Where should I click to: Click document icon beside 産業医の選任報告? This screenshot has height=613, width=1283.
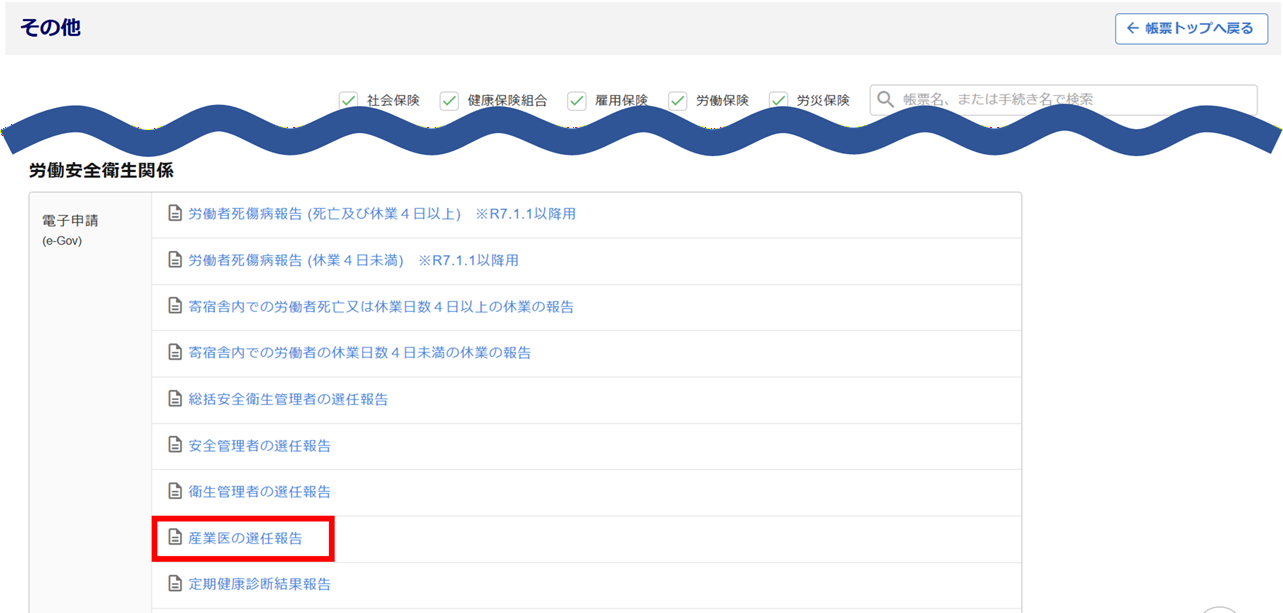(175, 538)
